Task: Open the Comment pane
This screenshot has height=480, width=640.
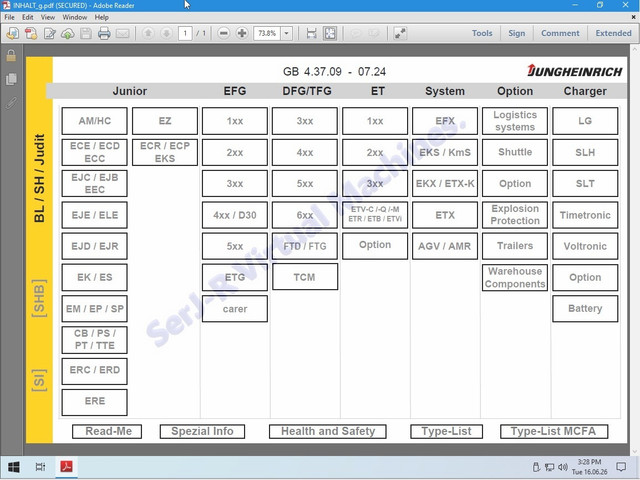Action: click(x=560, y=33)
